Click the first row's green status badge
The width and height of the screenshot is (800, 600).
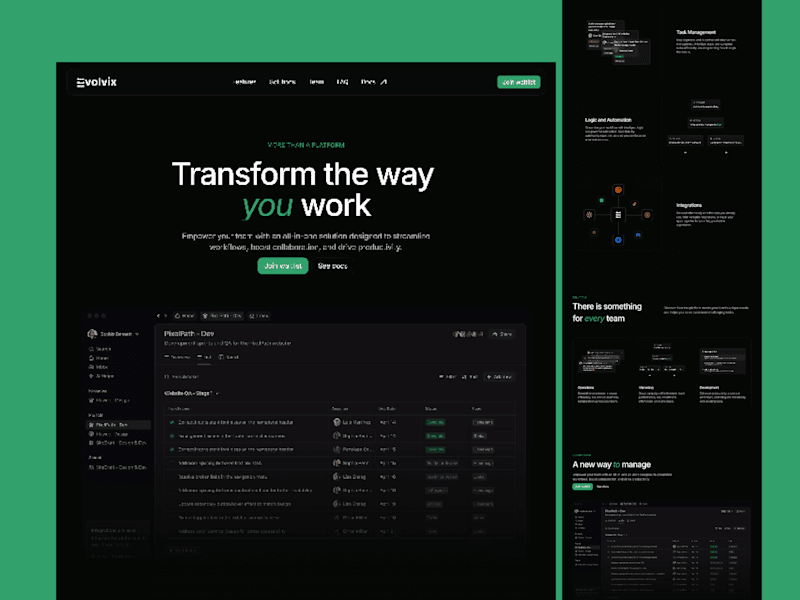pyautogui.click(x=435, y=422)
